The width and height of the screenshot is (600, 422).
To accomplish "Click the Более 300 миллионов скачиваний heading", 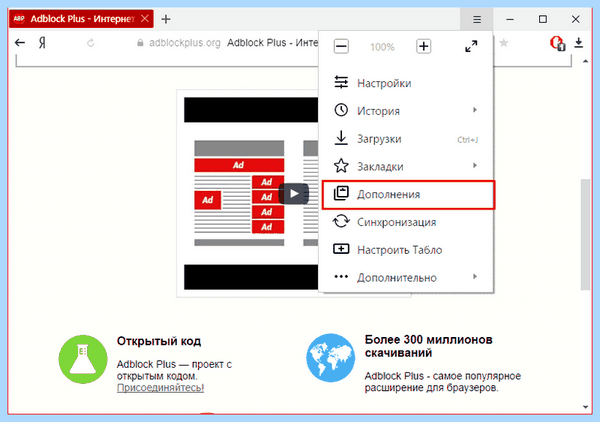I will [429, 346].
